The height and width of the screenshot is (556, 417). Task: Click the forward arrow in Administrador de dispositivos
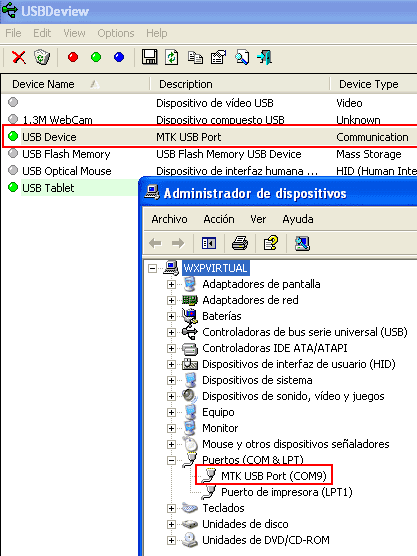point(178,243)
